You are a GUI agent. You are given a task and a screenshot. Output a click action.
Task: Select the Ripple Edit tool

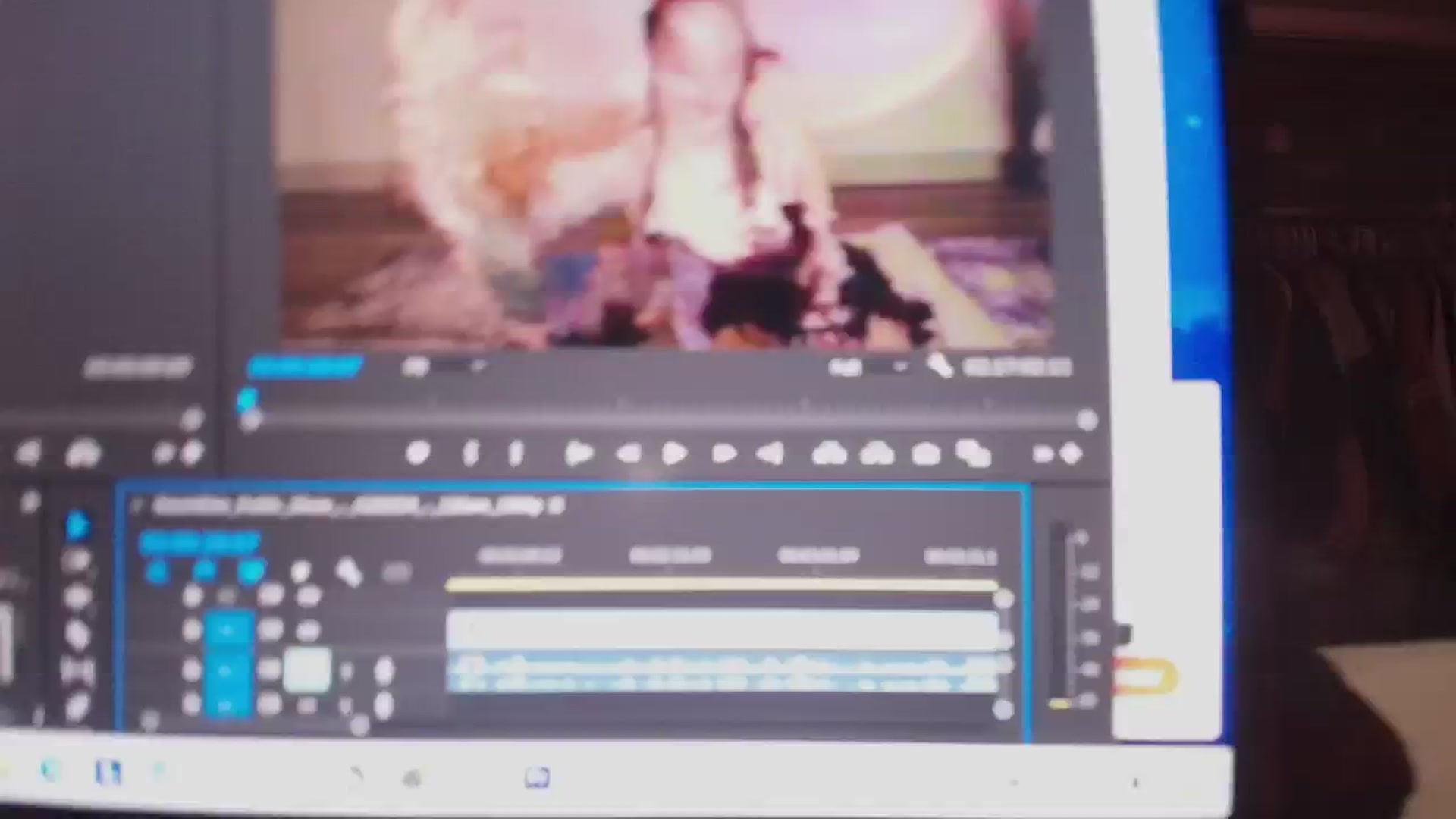pyautogui.click(x=77, y=597)
